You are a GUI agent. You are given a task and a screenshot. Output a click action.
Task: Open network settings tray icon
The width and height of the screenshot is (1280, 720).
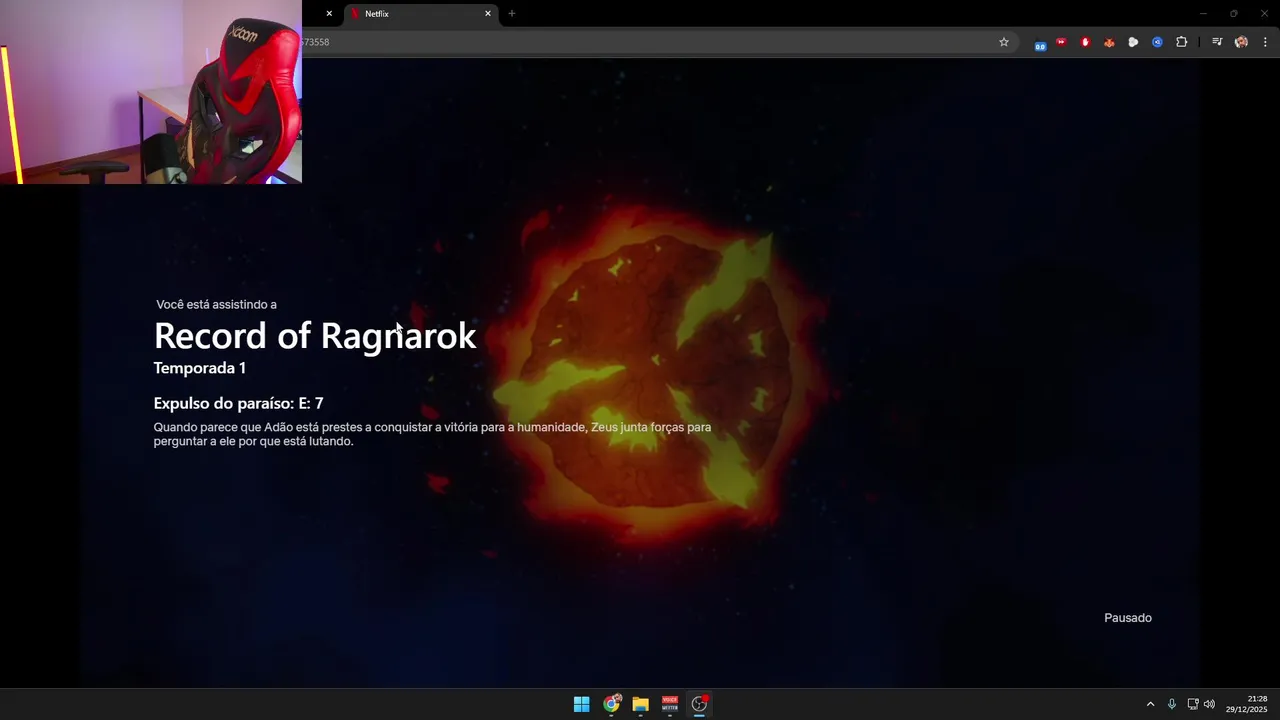tap(1193, 704)
